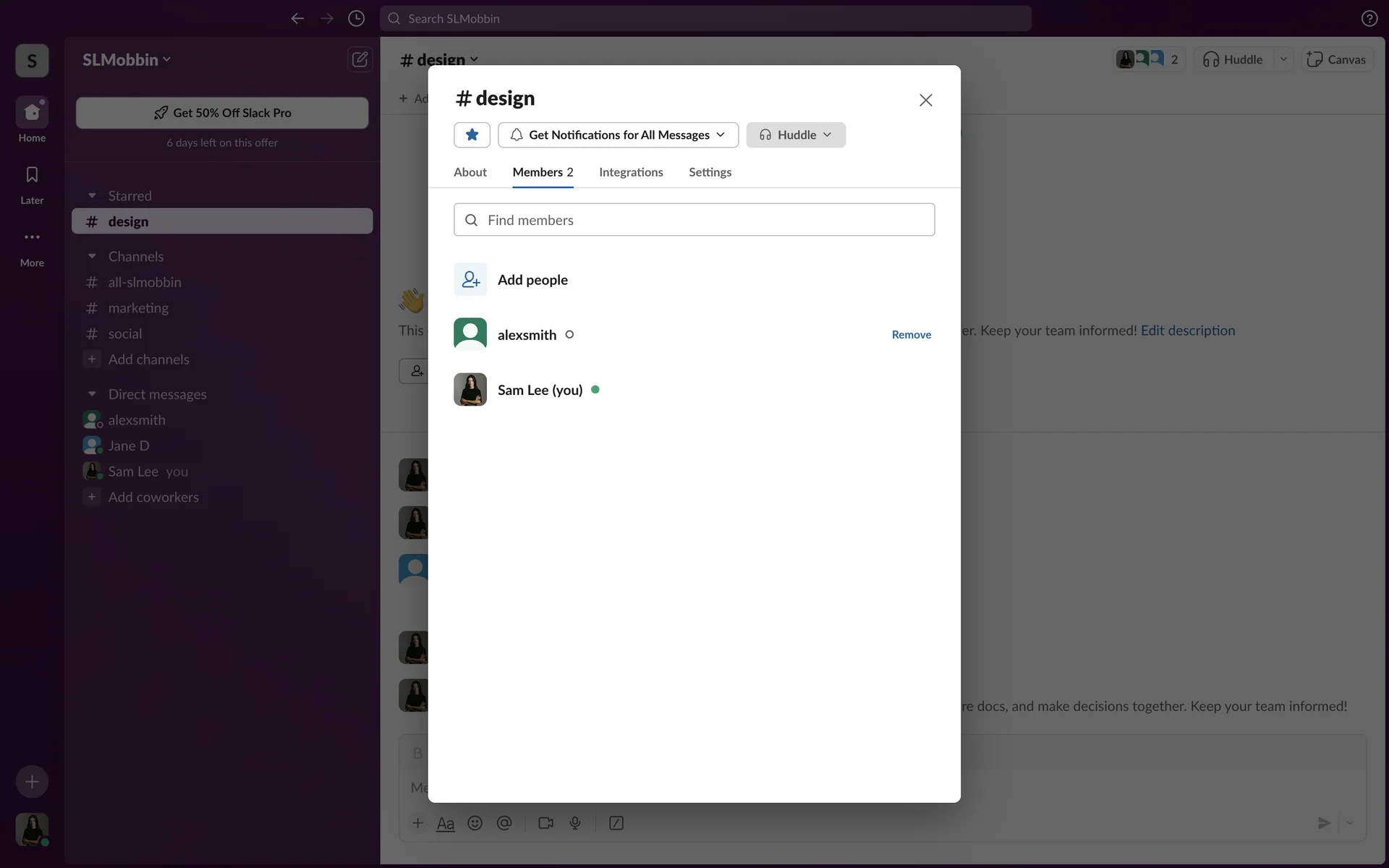Remove alexsmith from the channel
The height and width of the screenshot is (868, 1389).
(x=911, y=335)
